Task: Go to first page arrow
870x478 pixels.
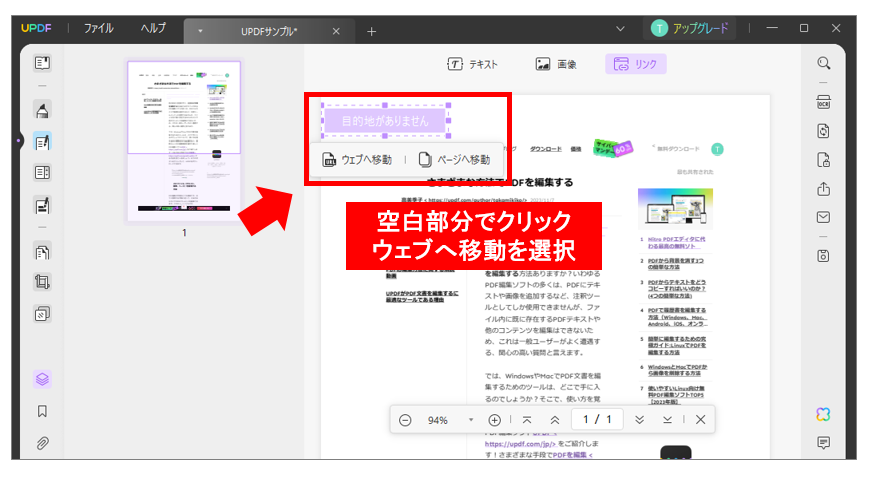Action: click(527, 420)
